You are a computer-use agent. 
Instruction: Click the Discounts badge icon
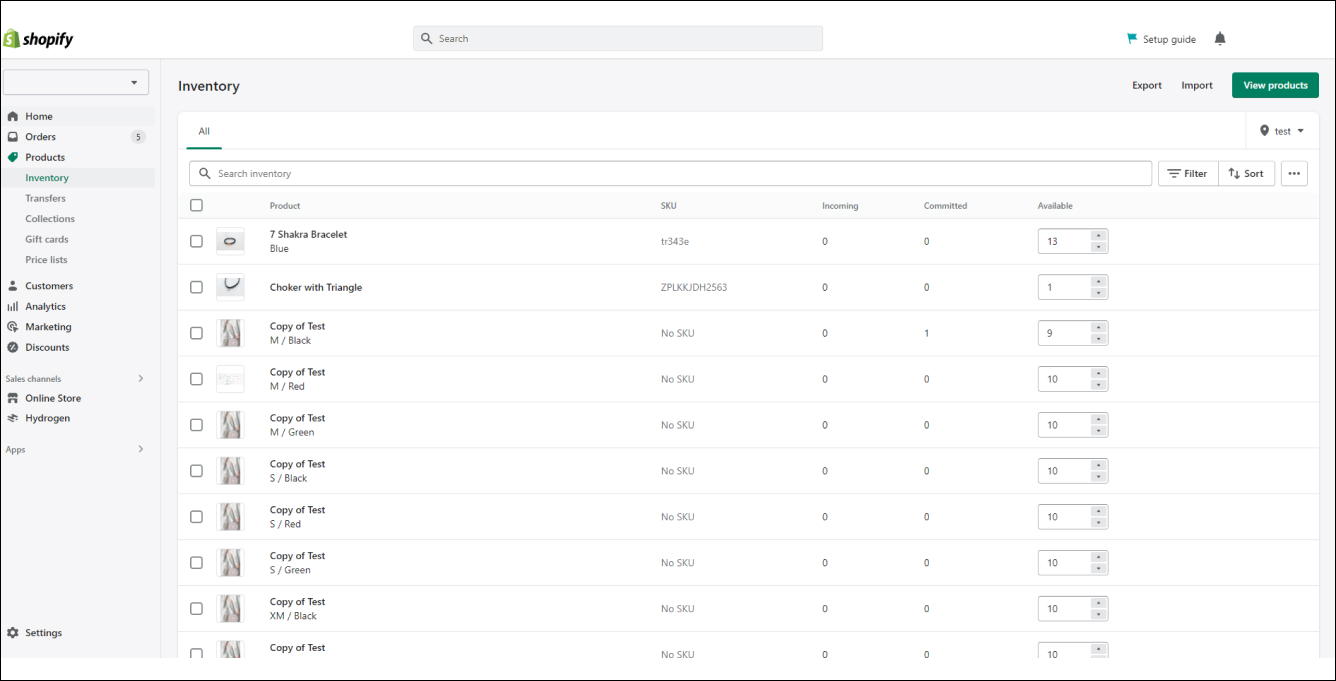(x=13, y=347)
